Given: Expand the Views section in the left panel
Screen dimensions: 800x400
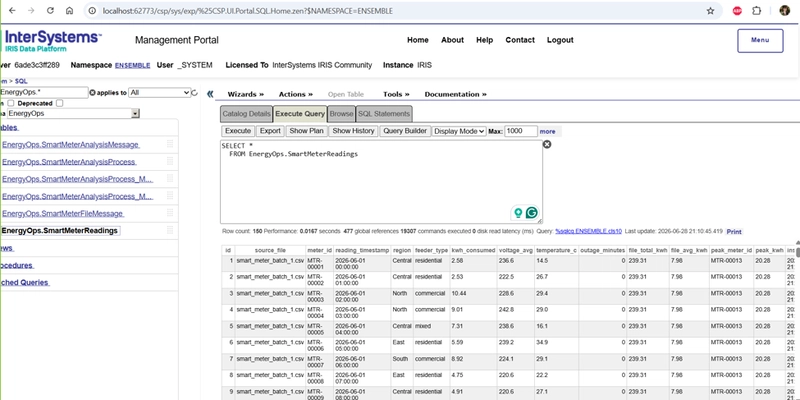Looking at the screenshot, I should coord(7,248).
